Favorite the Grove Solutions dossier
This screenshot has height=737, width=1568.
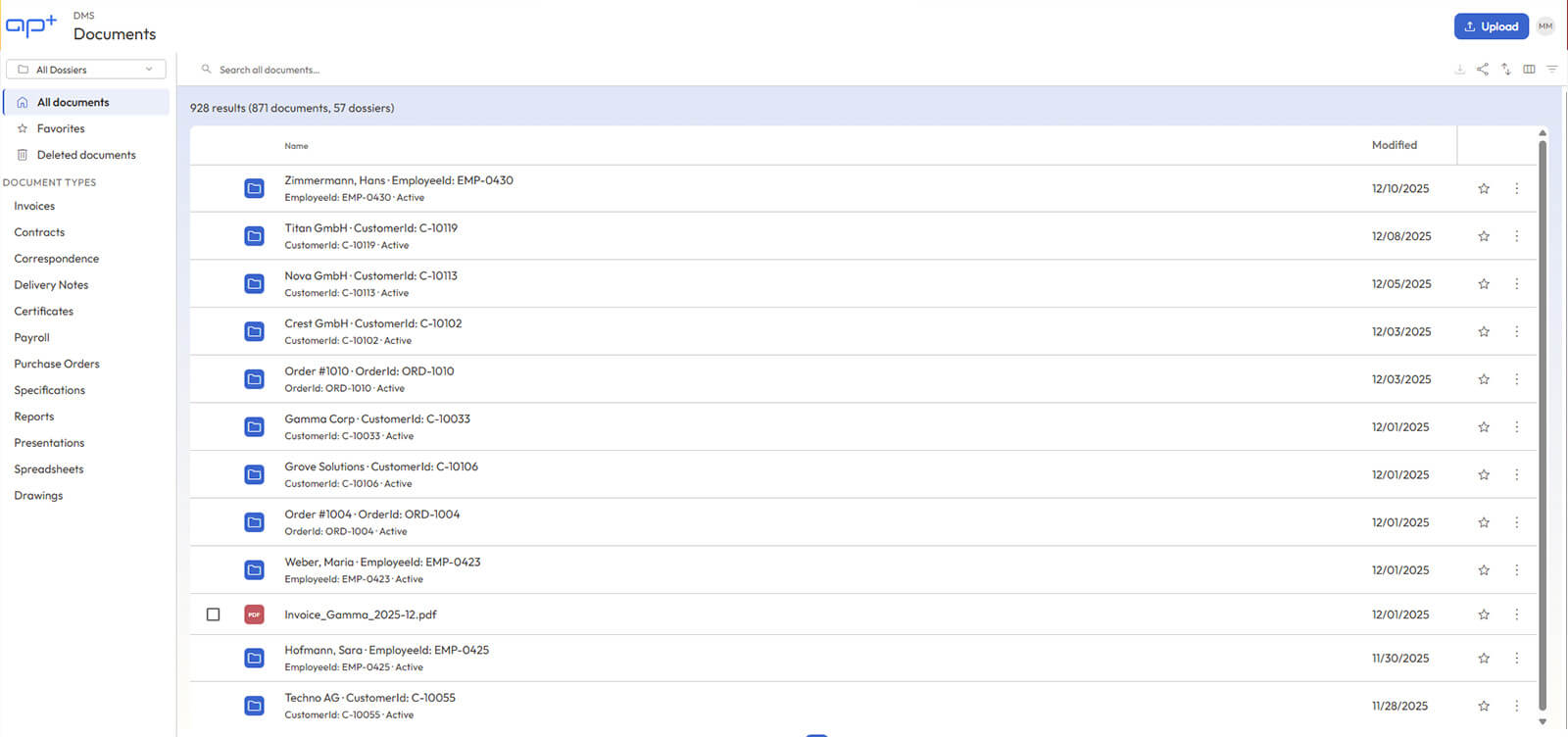coord(1484,474)
